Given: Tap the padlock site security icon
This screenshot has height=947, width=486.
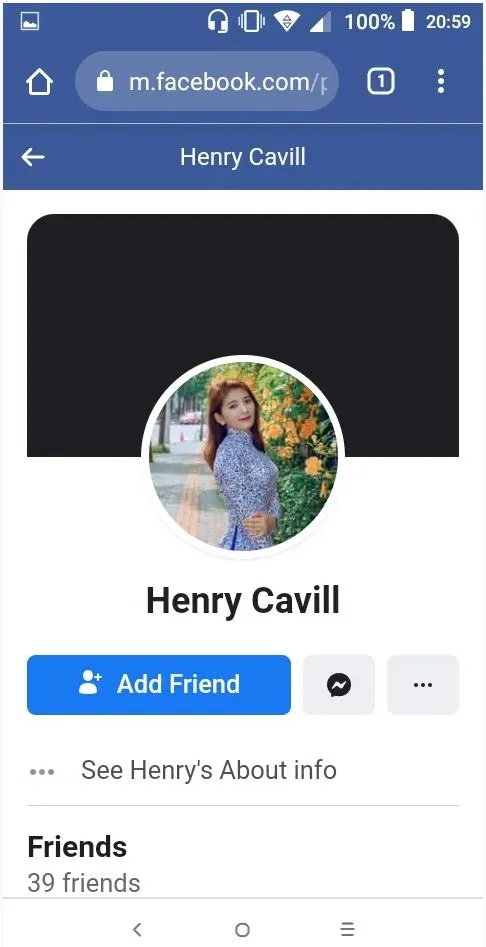Looking at the screenshot, I should (x=105, y=81).
